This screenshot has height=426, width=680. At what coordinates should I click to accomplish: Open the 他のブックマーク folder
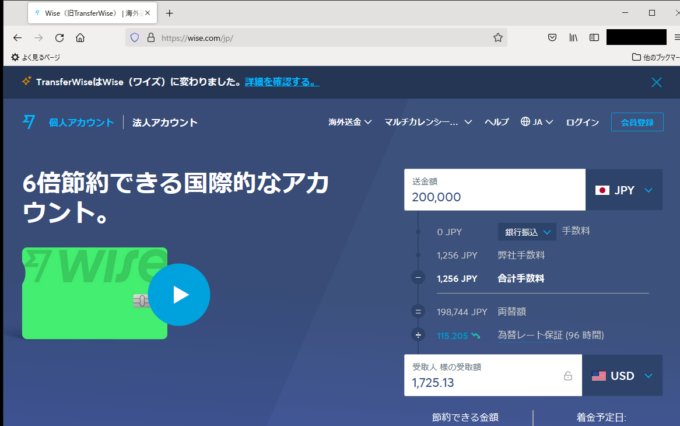coord(656,57)
